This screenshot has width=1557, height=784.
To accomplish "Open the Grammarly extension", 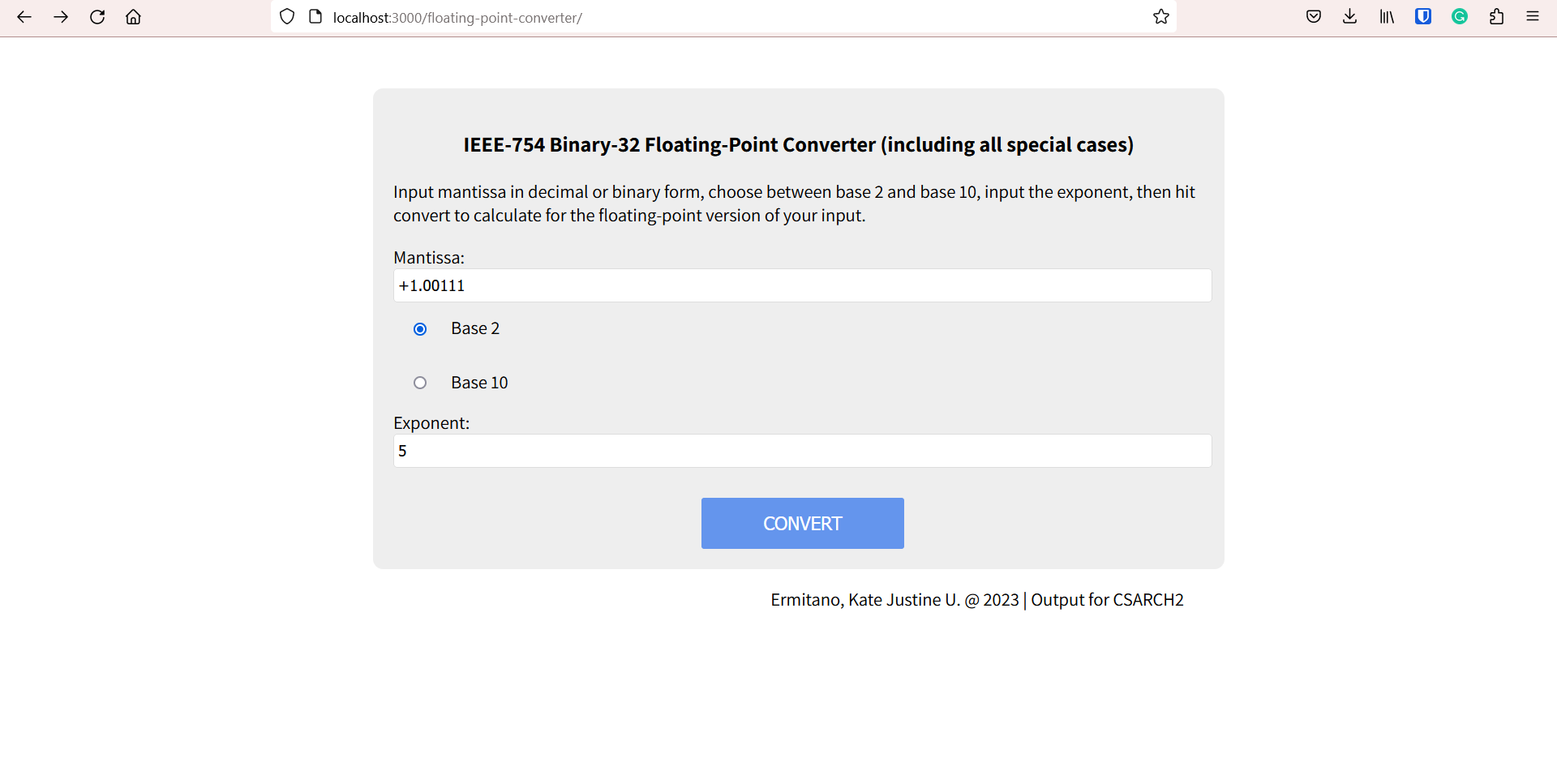I will click(1460, 16).
